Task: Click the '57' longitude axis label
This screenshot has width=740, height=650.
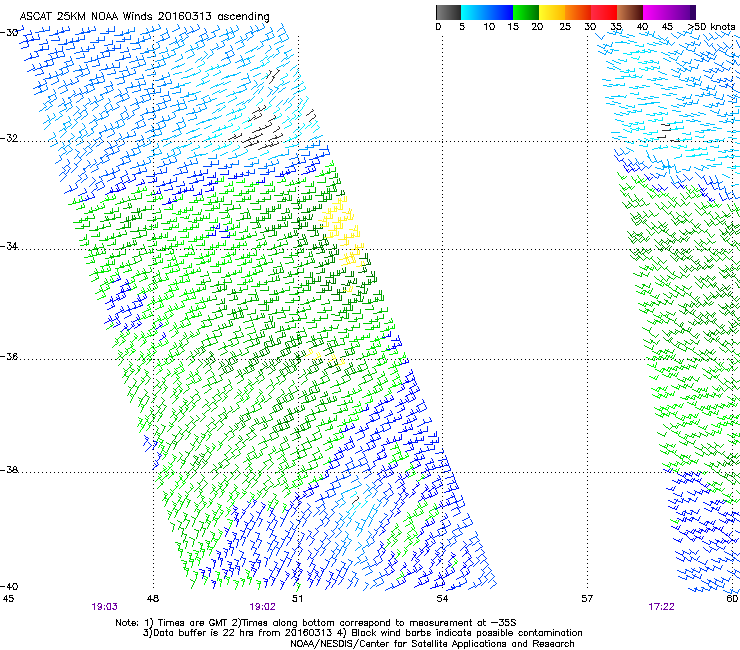Action: coord(587,599)
